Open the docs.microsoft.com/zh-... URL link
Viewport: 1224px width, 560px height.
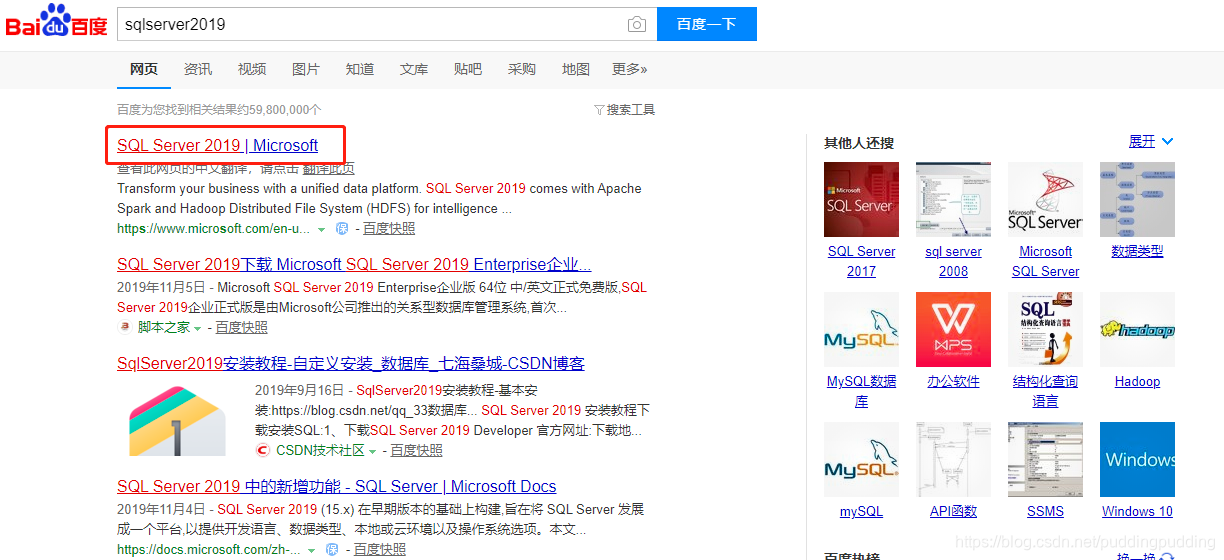(209, 550)
